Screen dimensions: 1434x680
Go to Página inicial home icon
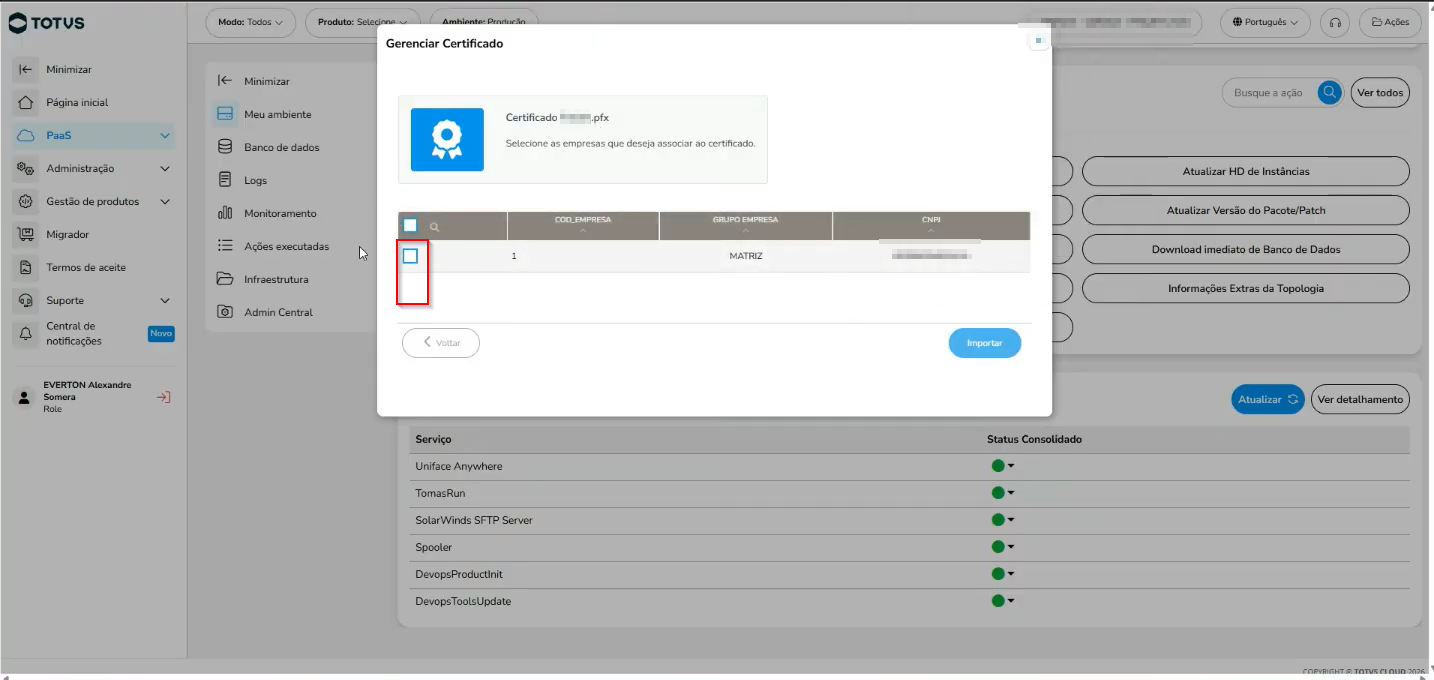pos(26,102)
